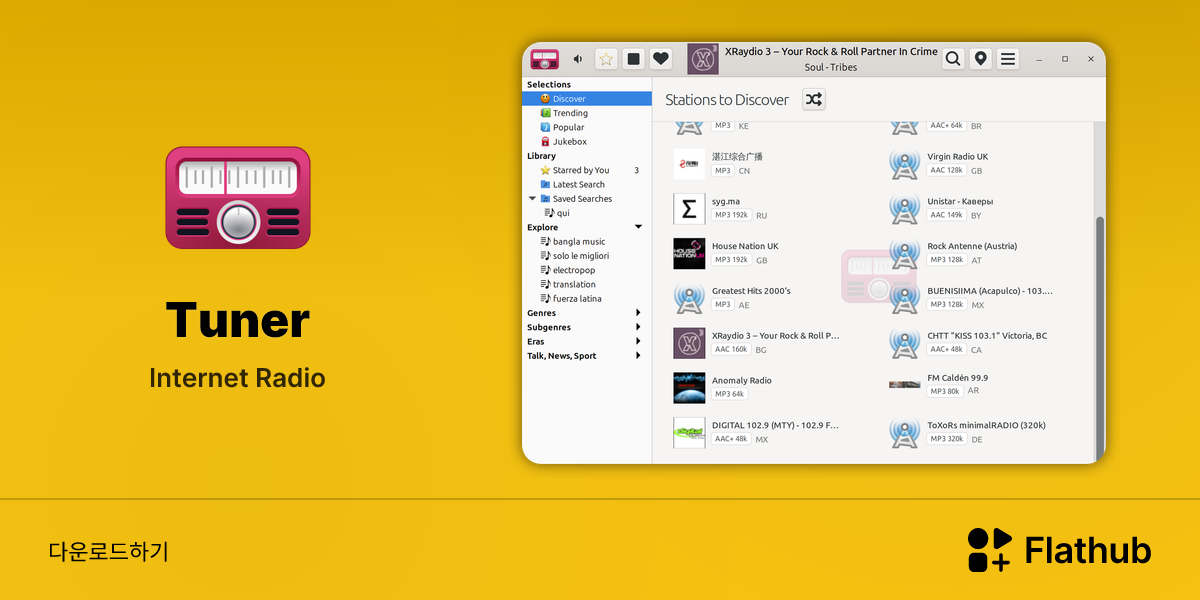Select the electropop explore entry
The width and height of the screenshot is (1200, 600).
[x=587, y=270]
